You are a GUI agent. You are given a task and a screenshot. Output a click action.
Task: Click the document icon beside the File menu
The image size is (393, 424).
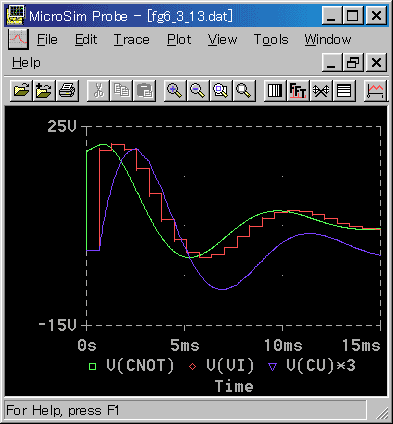pyautogui.click(x=18, y=39)
